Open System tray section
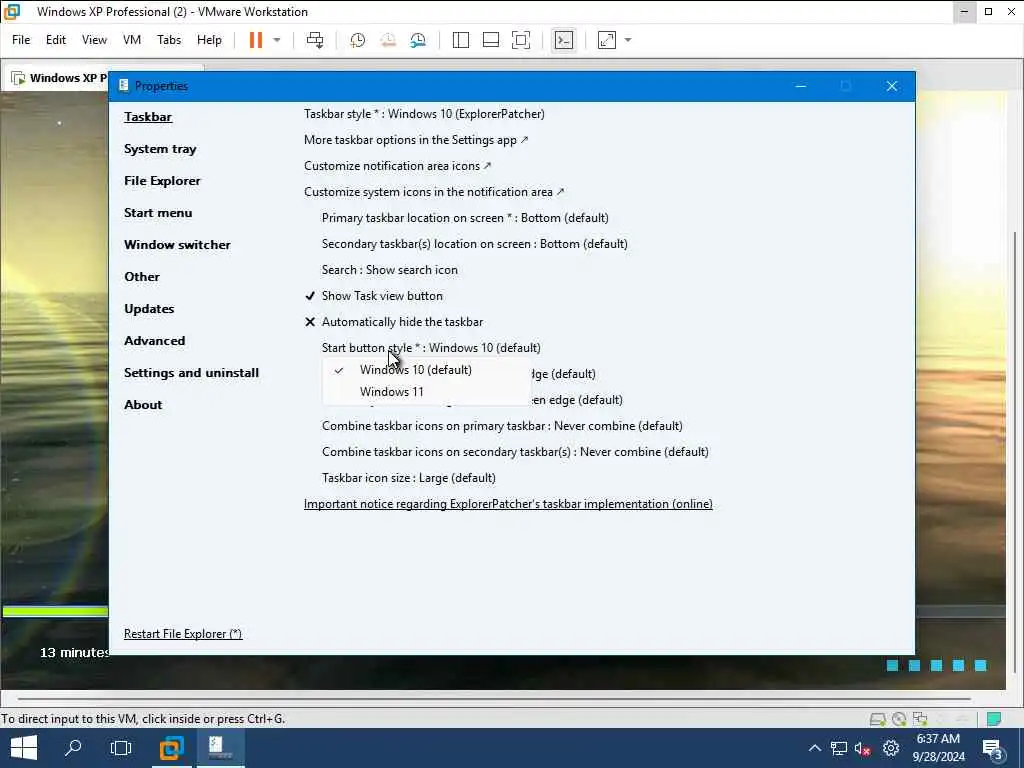 pos(160,149)
